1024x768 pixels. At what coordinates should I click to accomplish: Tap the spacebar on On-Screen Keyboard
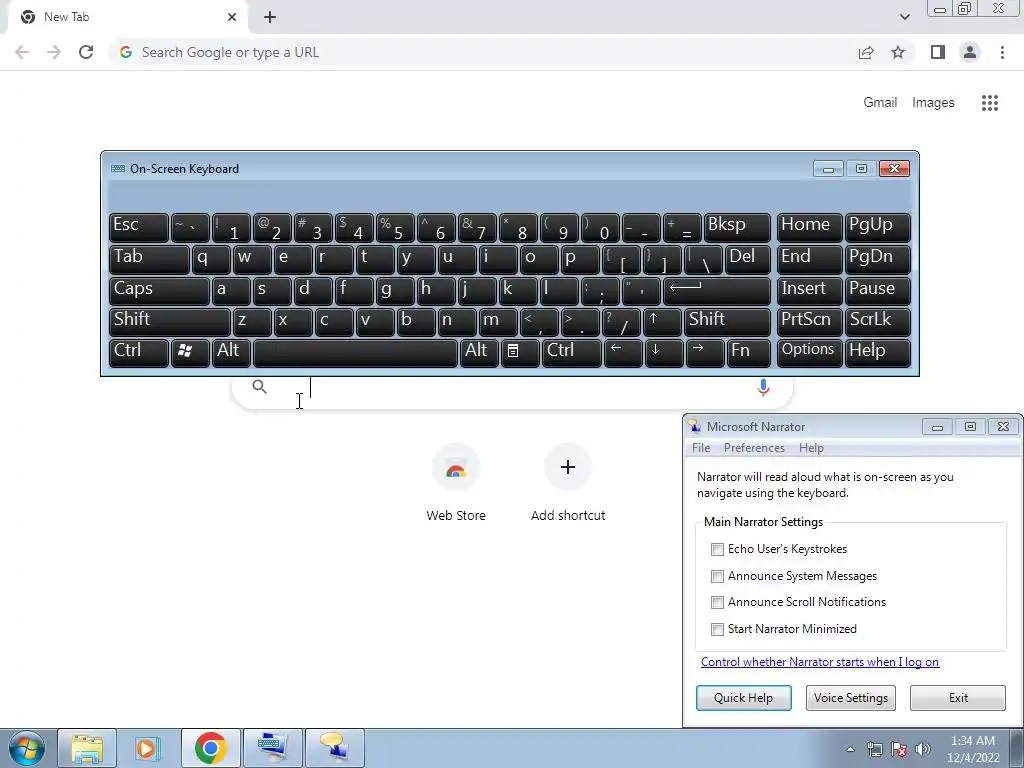pos(355,353)
